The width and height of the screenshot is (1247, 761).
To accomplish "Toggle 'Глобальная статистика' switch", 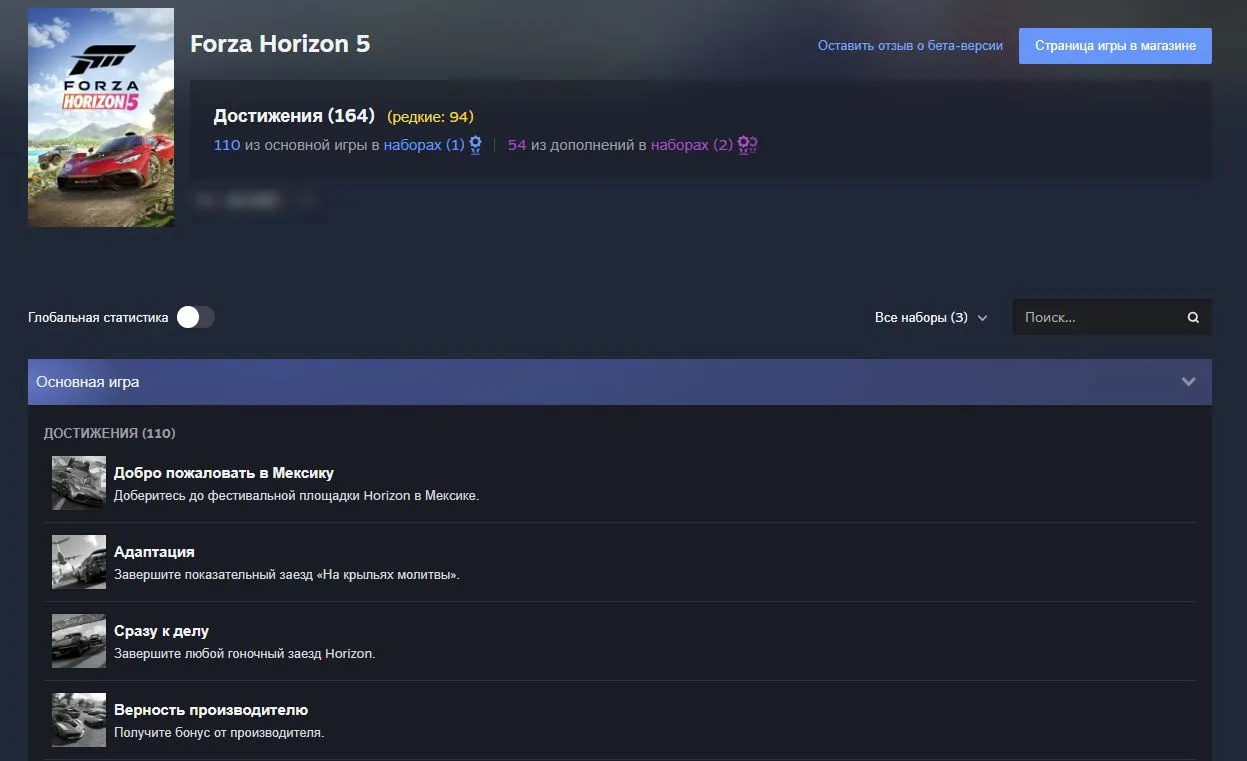I will 196,317.
